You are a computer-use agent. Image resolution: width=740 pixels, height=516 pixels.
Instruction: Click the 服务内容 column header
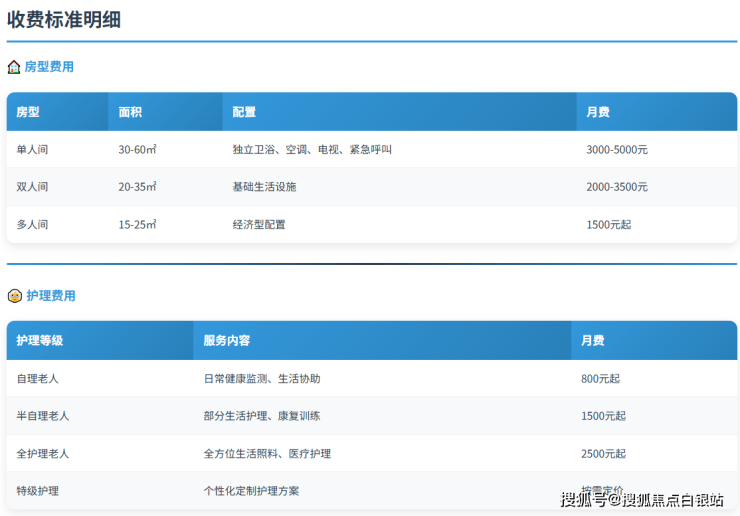[x=227, y=341]
